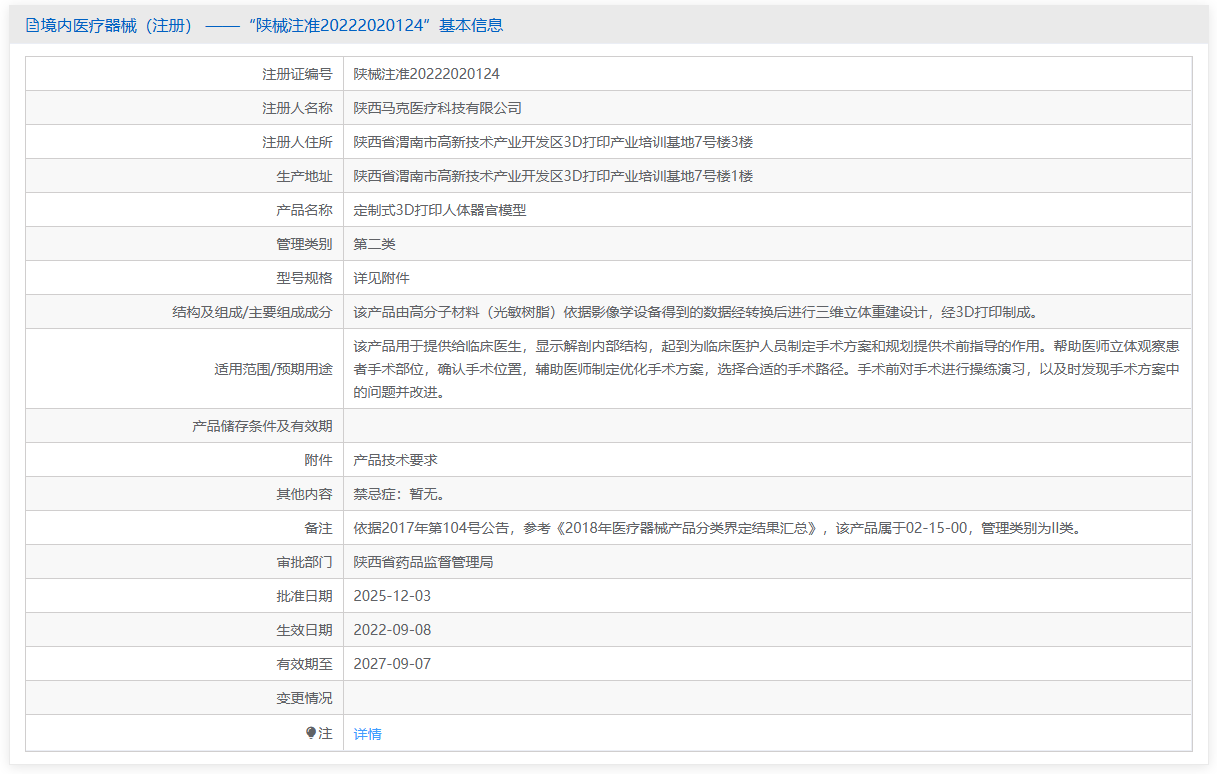1217x774 pixels.
Task: Click the 结构及组成/主要组成成分 label
Action: point(252,312)
